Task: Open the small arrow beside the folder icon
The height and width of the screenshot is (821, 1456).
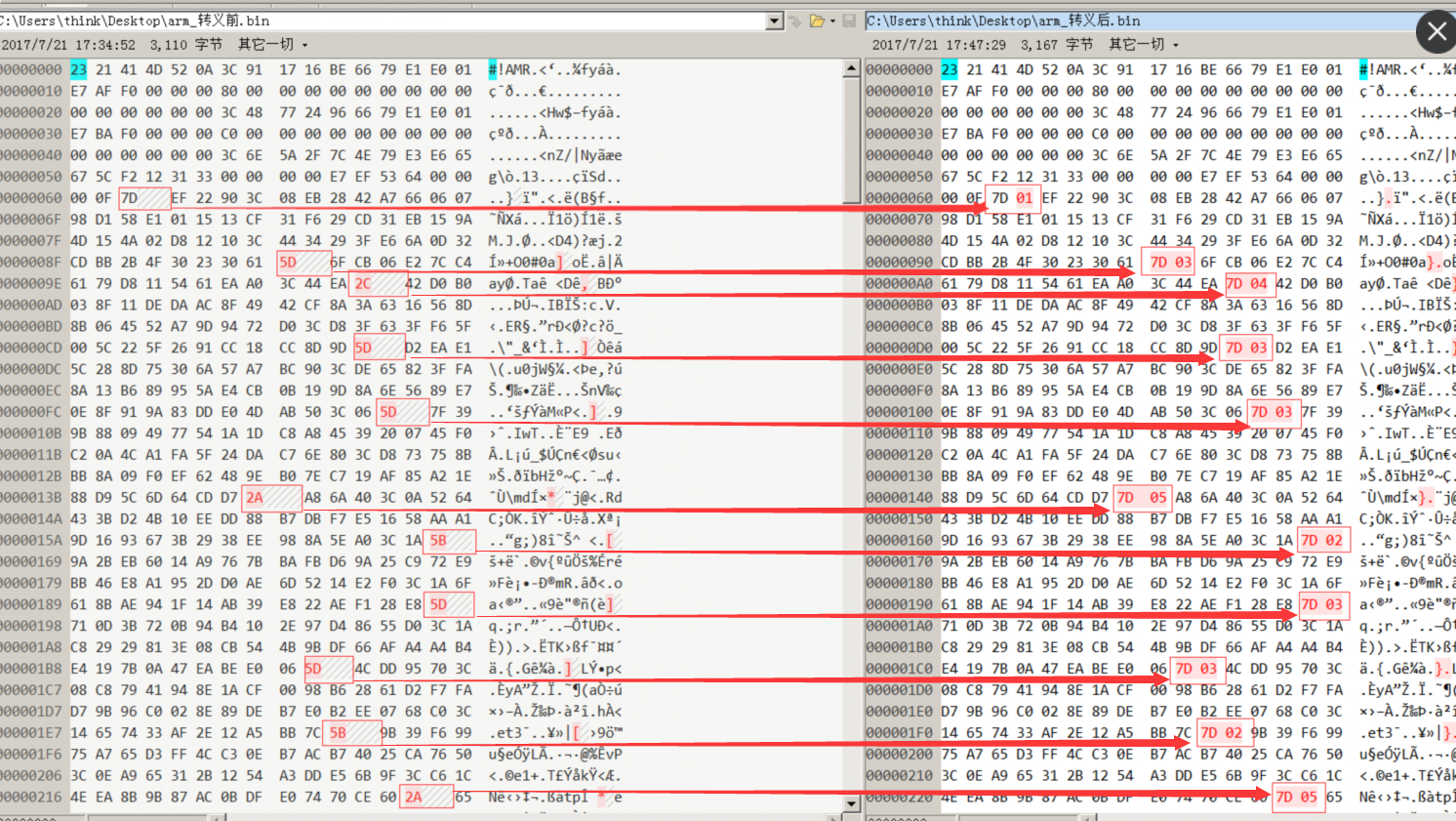Action: pos(832,21)
